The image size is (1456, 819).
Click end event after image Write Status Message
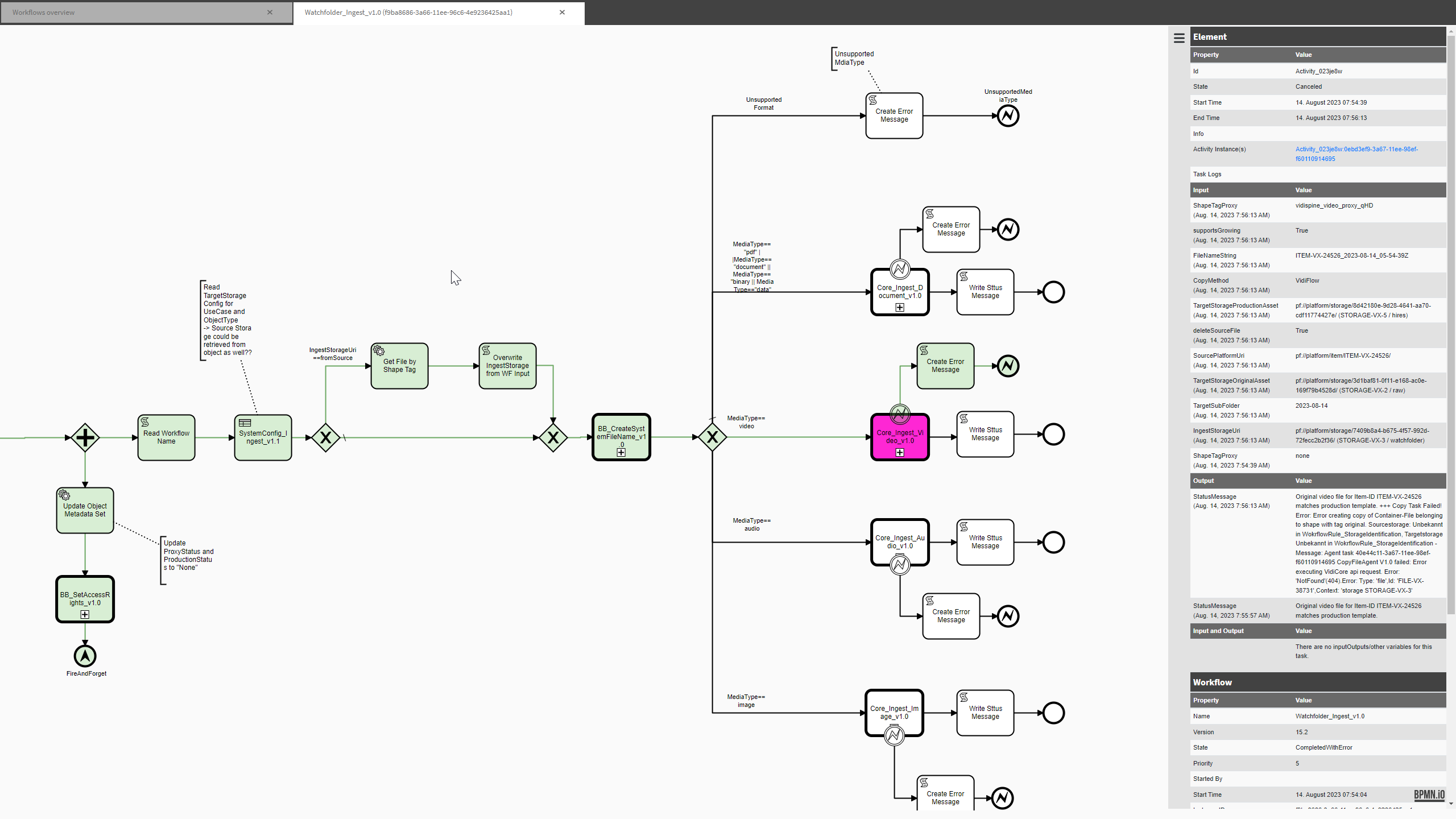tap(1053, 713)
